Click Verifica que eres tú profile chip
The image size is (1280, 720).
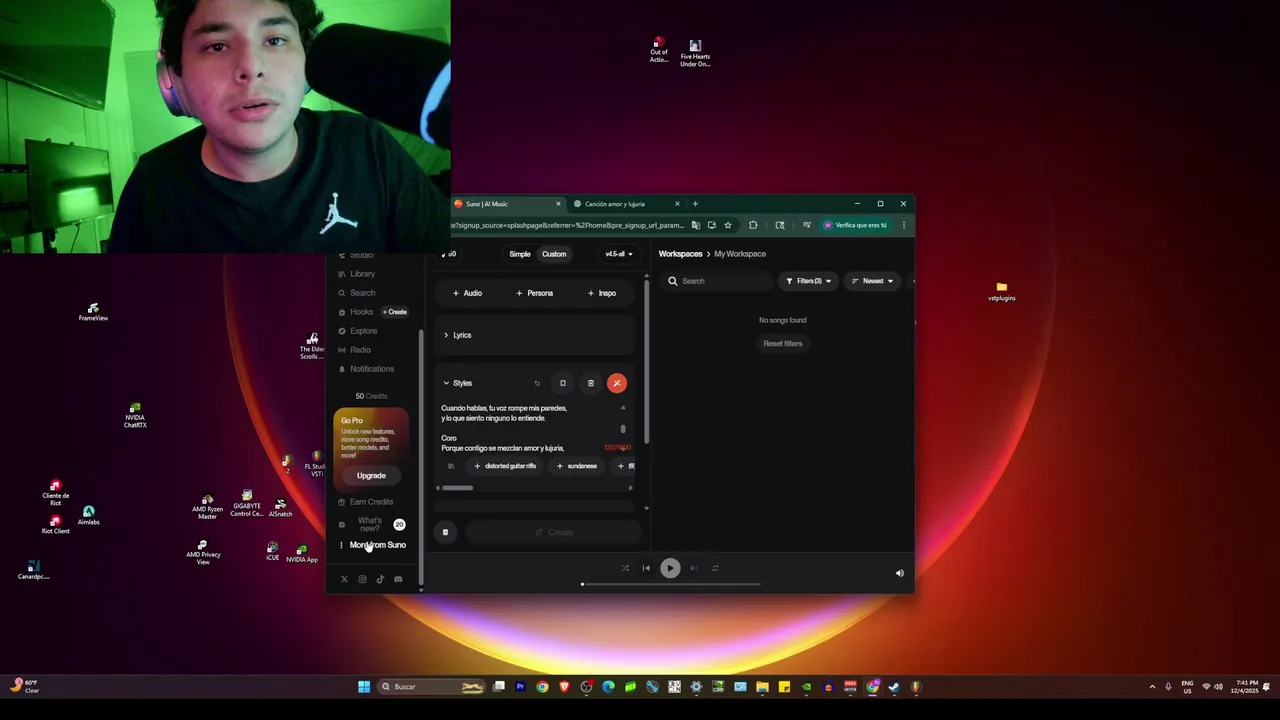click(x=856, y=225)
